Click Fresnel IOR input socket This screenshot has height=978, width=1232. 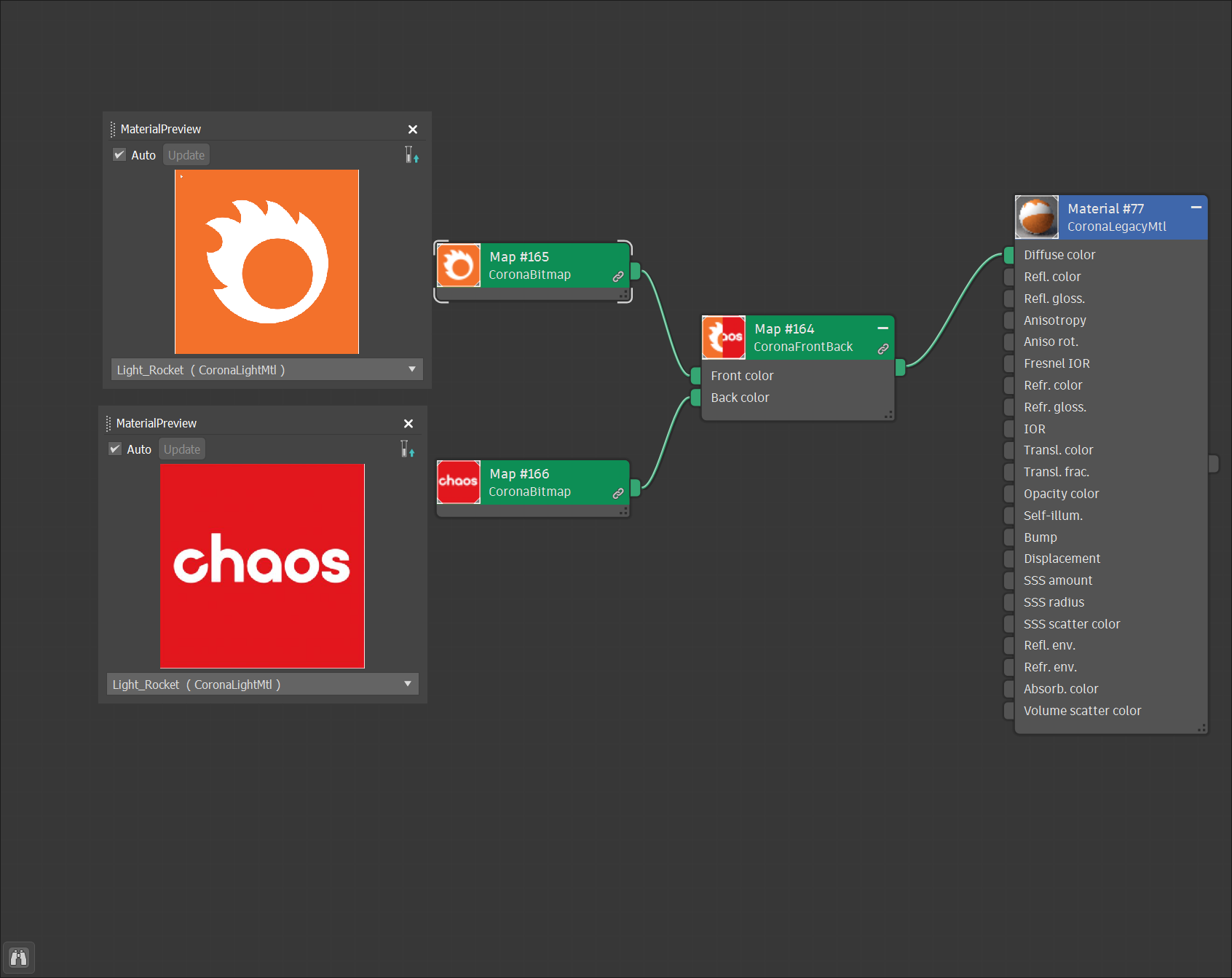(1009, 363)
